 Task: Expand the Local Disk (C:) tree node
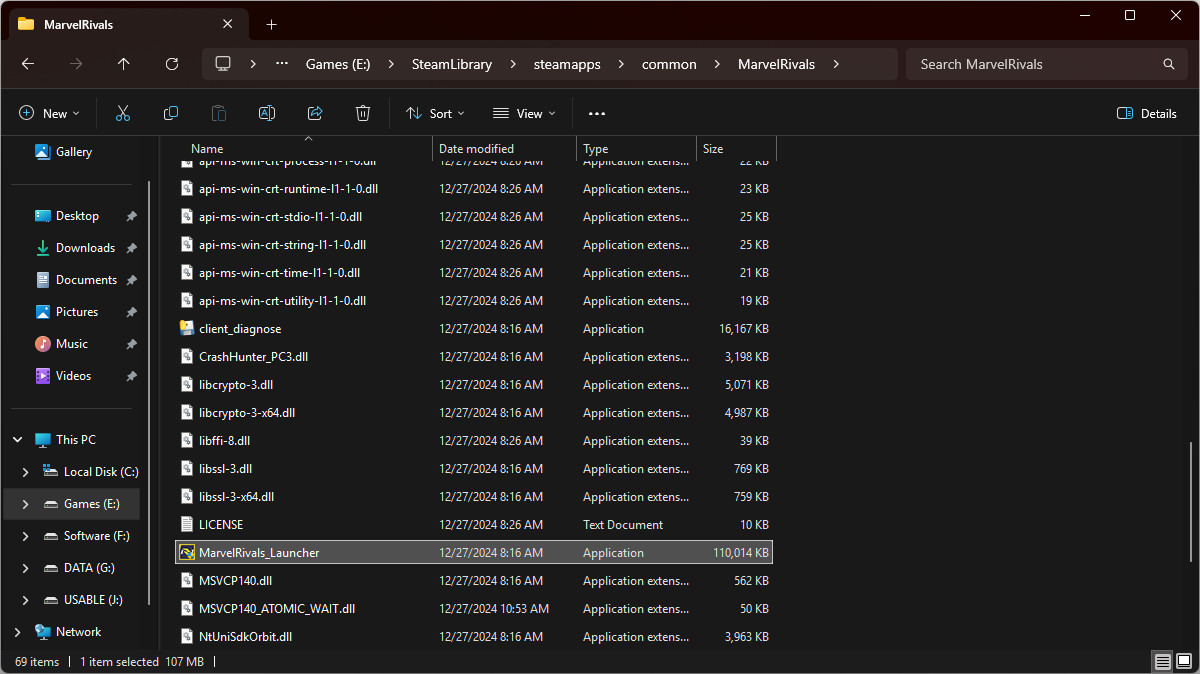[x=27, y=472]
